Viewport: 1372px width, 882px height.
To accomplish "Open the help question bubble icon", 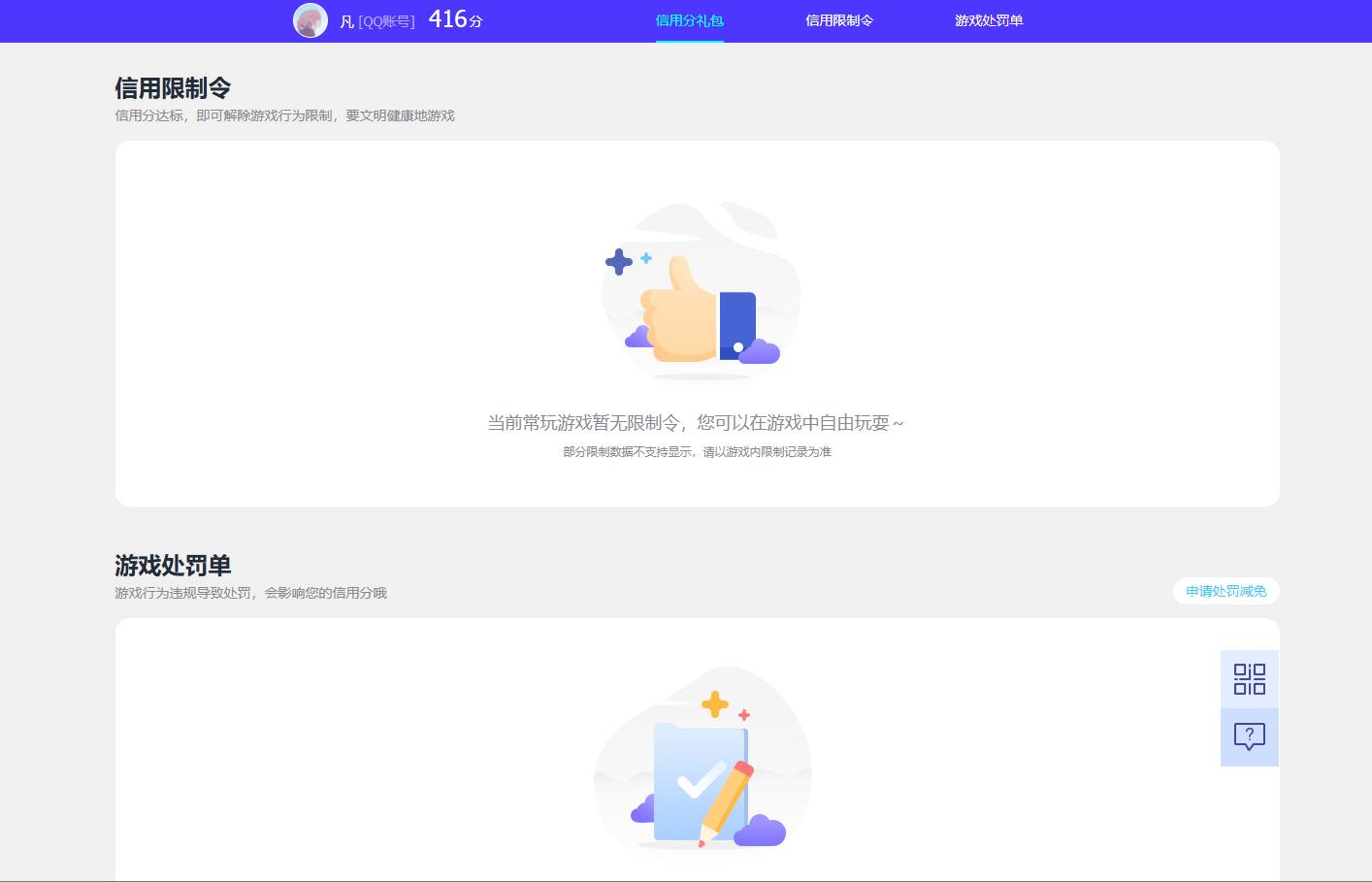I will [x=1250, y=737].
